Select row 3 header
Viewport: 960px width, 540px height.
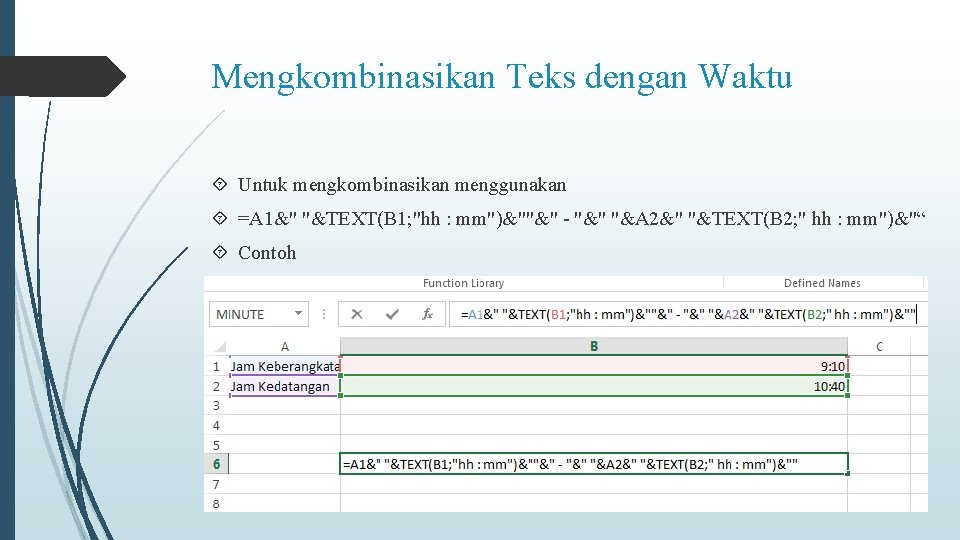216,405
